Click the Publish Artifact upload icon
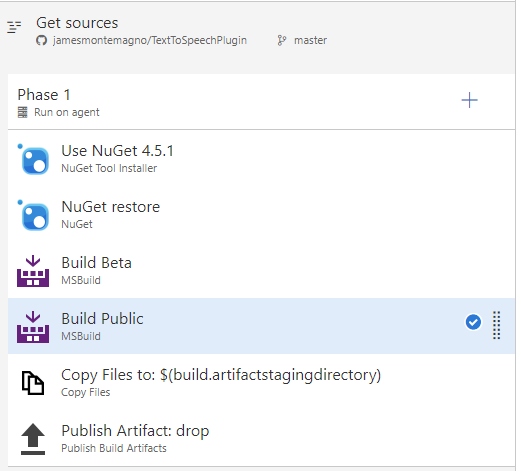 click(x=33, y=439)
